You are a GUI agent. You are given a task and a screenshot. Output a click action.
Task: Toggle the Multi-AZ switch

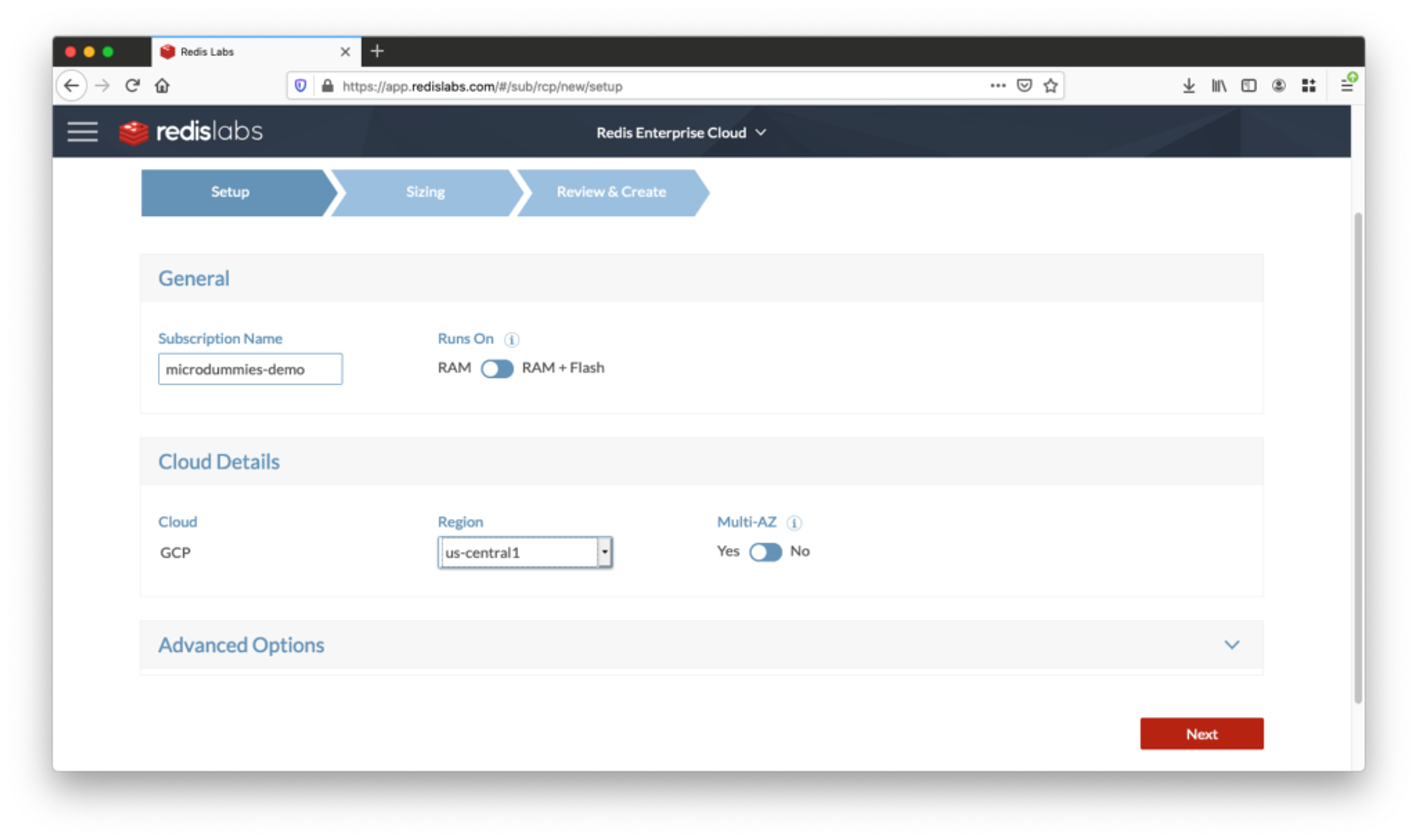[765, 552]
